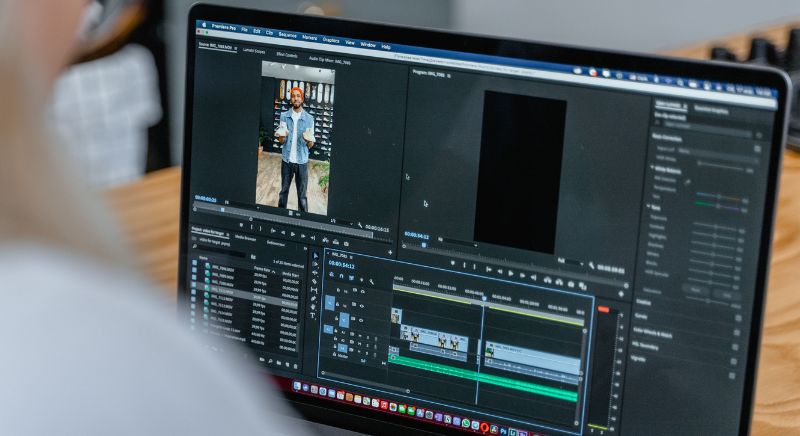The width and height of the screenshot is (800, 436).
Task: Toggle Snap magnet in the timeline
Action: (x=341, y=276)
